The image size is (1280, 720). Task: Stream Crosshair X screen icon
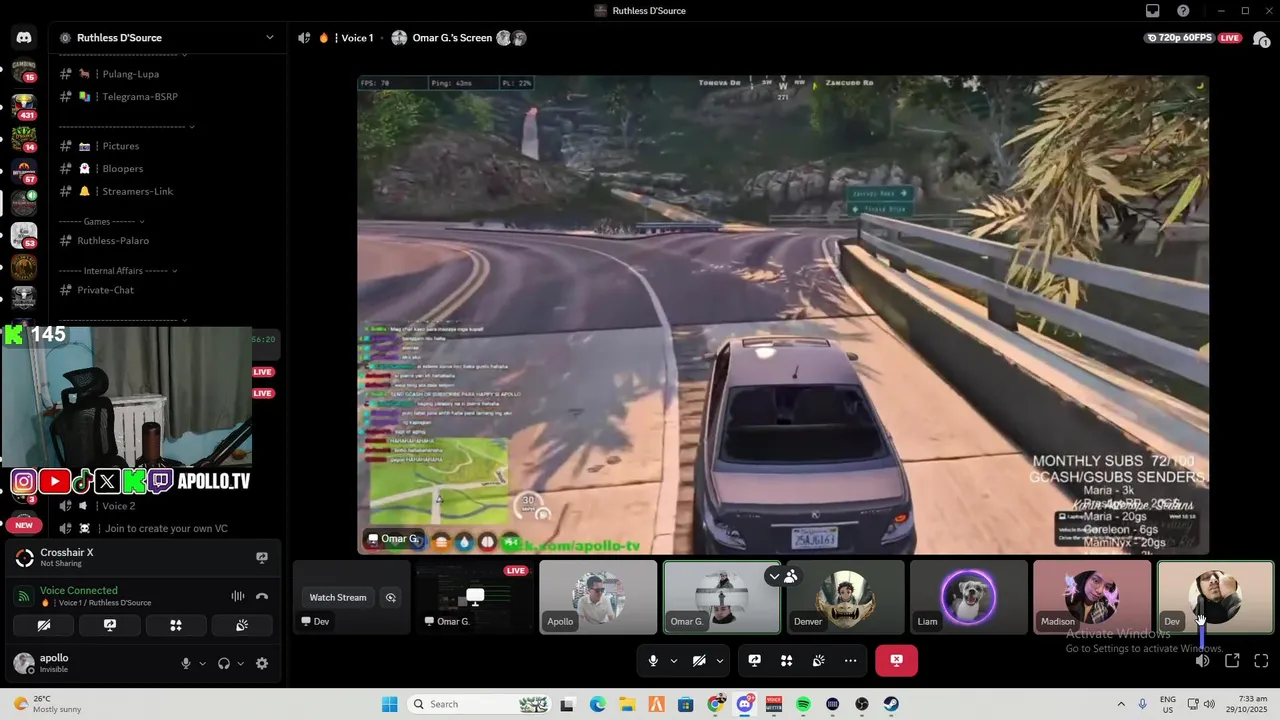coord(262,557)
